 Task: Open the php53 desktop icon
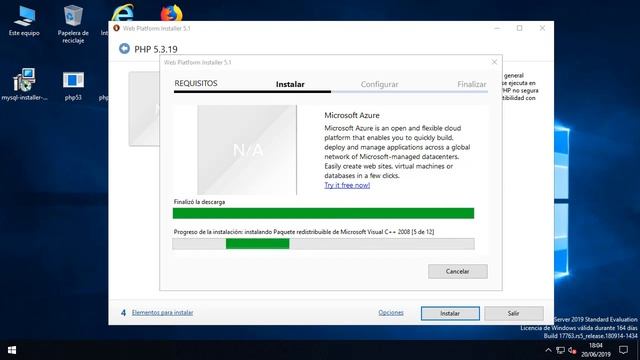coord(73,85)
